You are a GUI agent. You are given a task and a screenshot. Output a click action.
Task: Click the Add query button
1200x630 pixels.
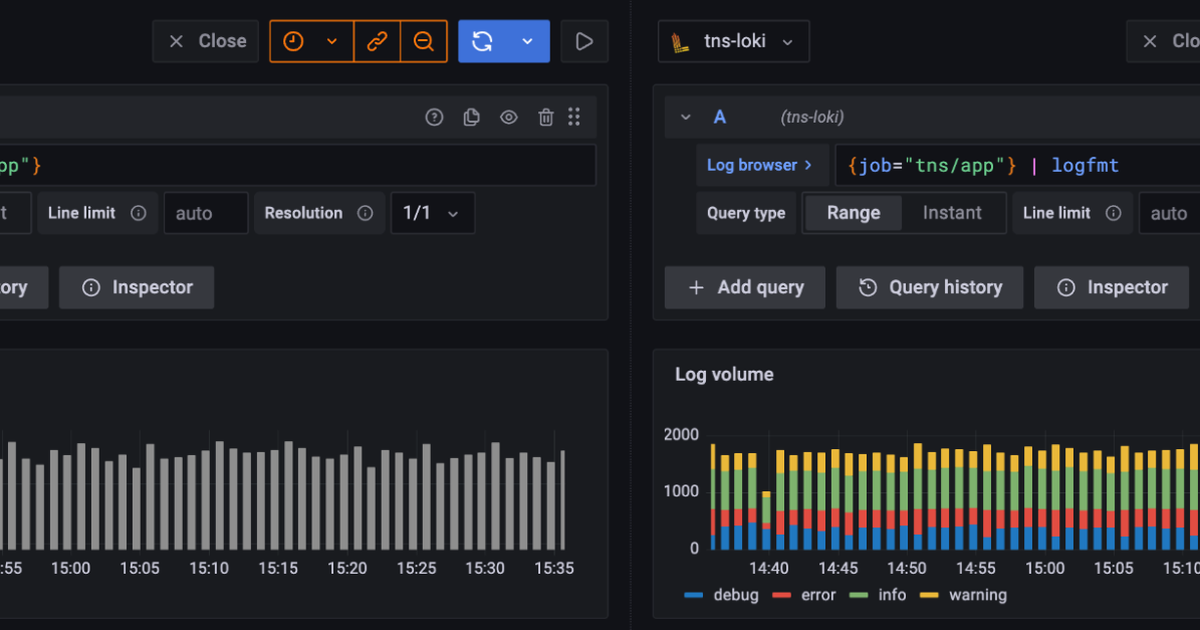tap(745, 287)
